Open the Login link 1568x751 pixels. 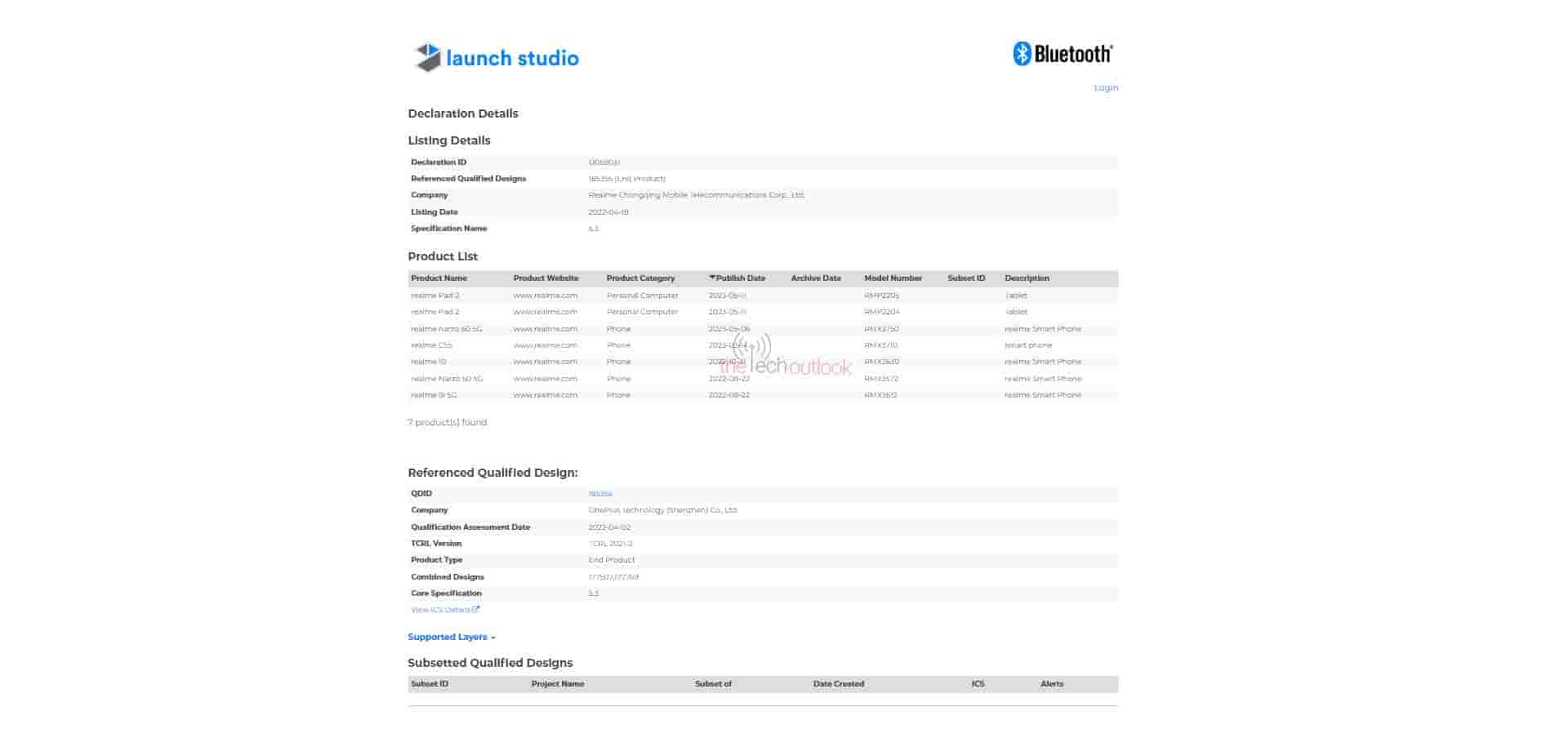pos(1106,87)
